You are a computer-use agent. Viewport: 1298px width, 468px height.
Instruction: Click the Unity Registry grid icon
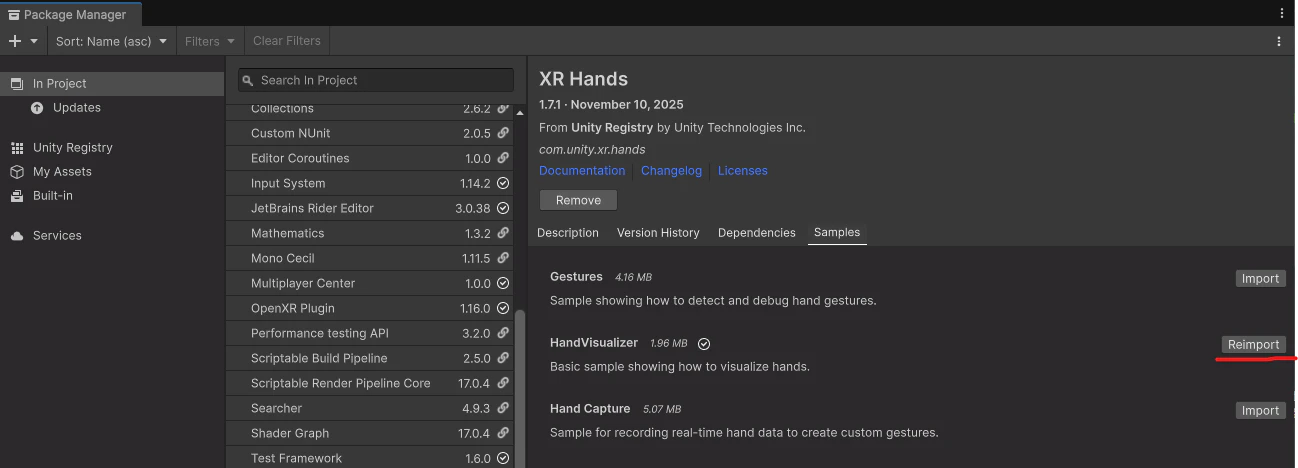[x=16, y=147]
